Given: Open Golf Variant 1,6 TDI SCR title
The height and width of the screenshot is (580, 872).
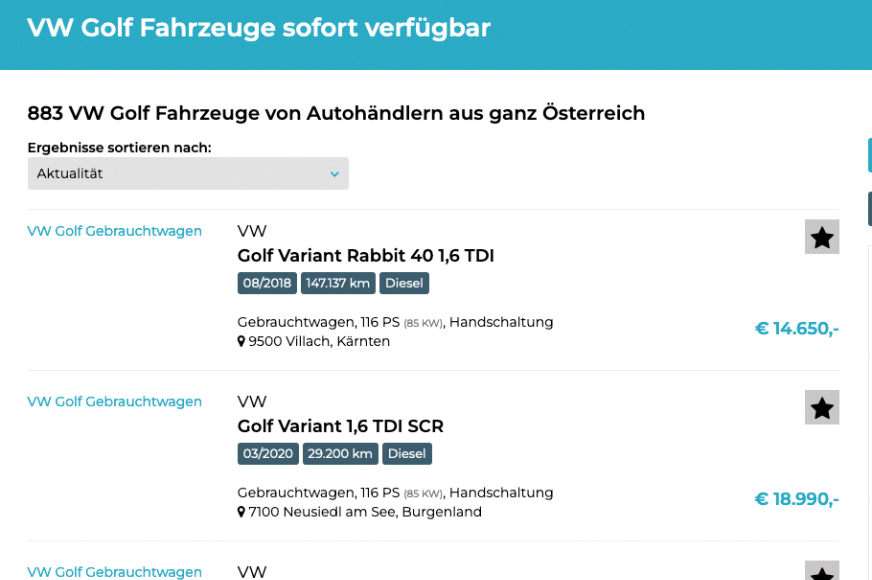Looking at the screenshot, I should pos(340,427).
